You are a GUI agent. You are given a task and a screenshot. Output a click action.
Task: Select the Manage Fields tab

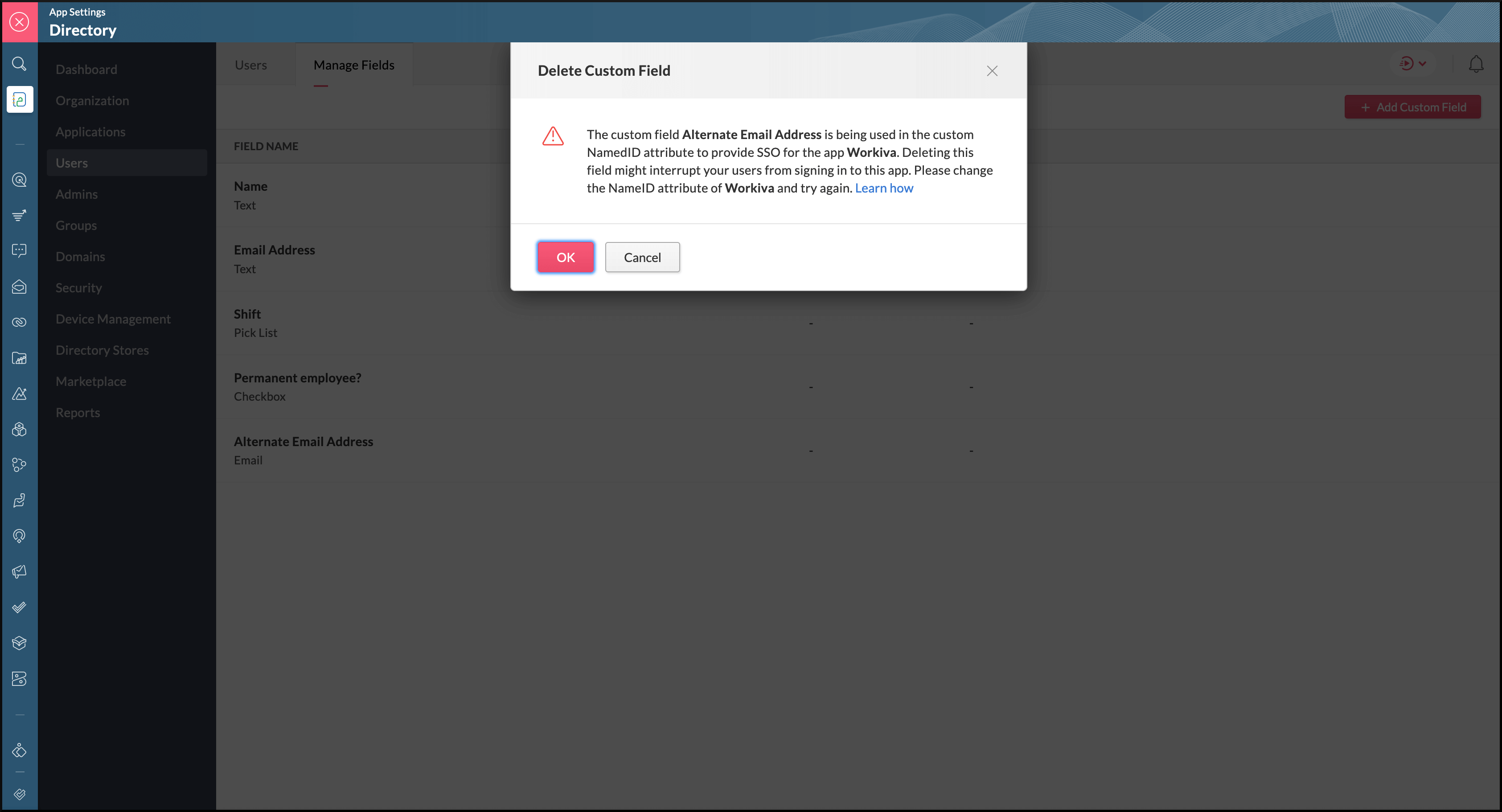(x=354, y=65)
